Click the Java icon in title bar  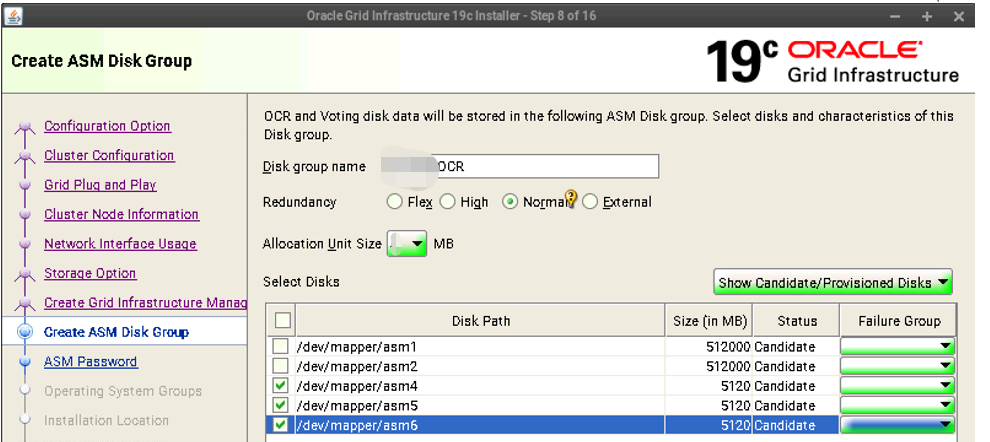[14, 16]
